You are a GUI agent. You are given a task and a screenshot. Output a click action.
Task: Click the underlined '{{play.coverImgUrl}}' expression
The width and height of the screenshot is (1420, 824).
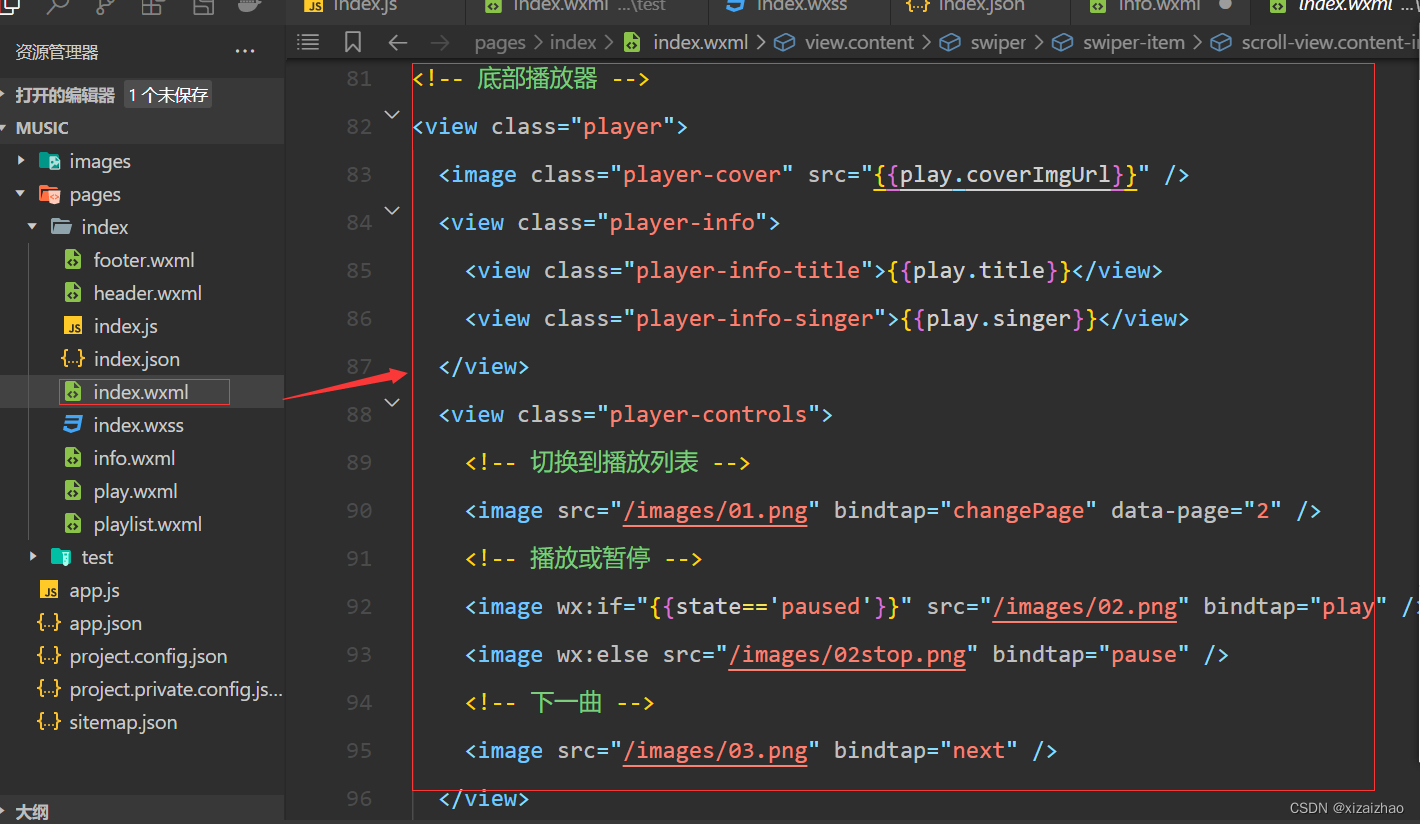[x=1005, y=175]
